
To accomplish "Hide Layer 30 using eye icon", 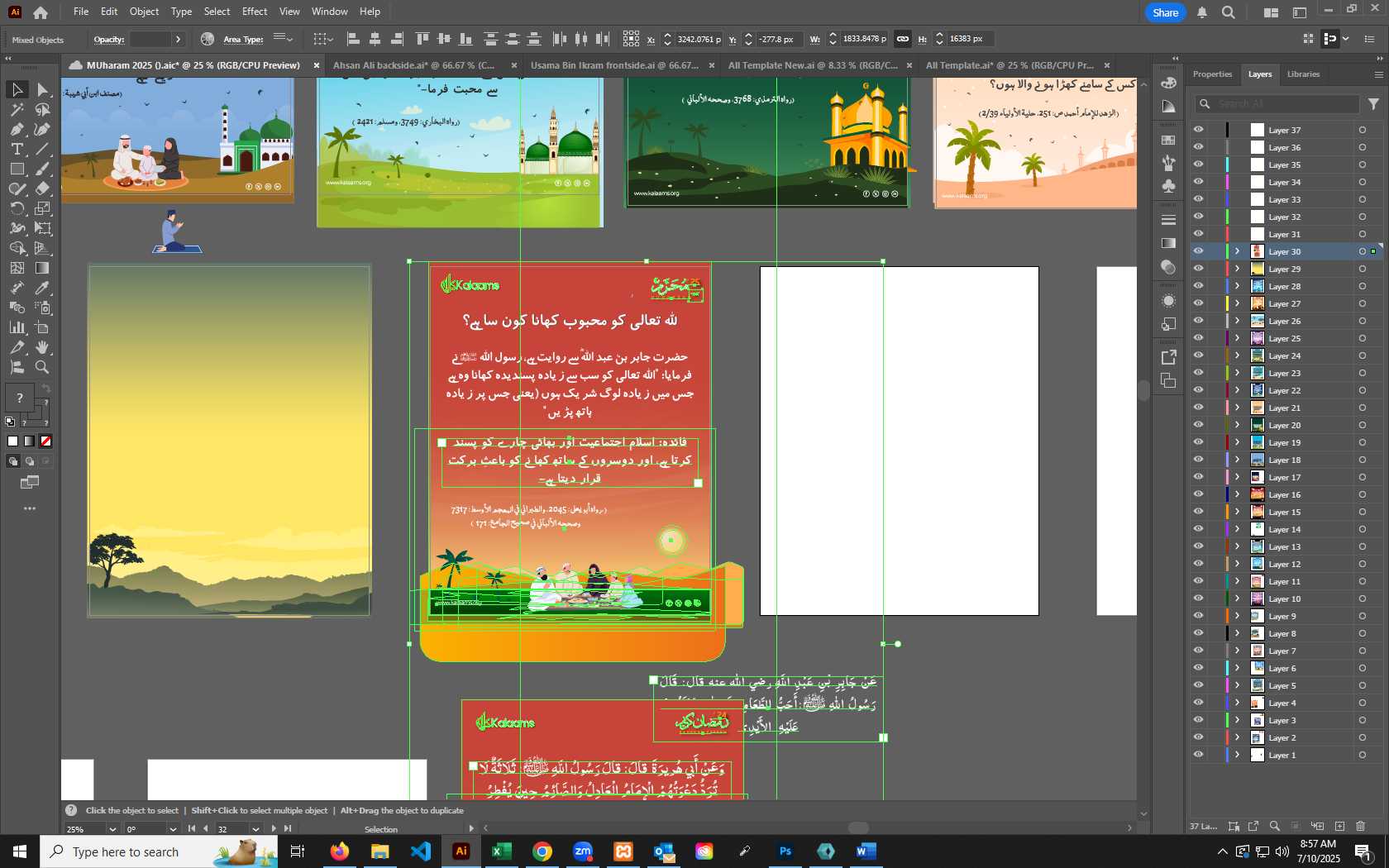I will [x=1198, y=251].
